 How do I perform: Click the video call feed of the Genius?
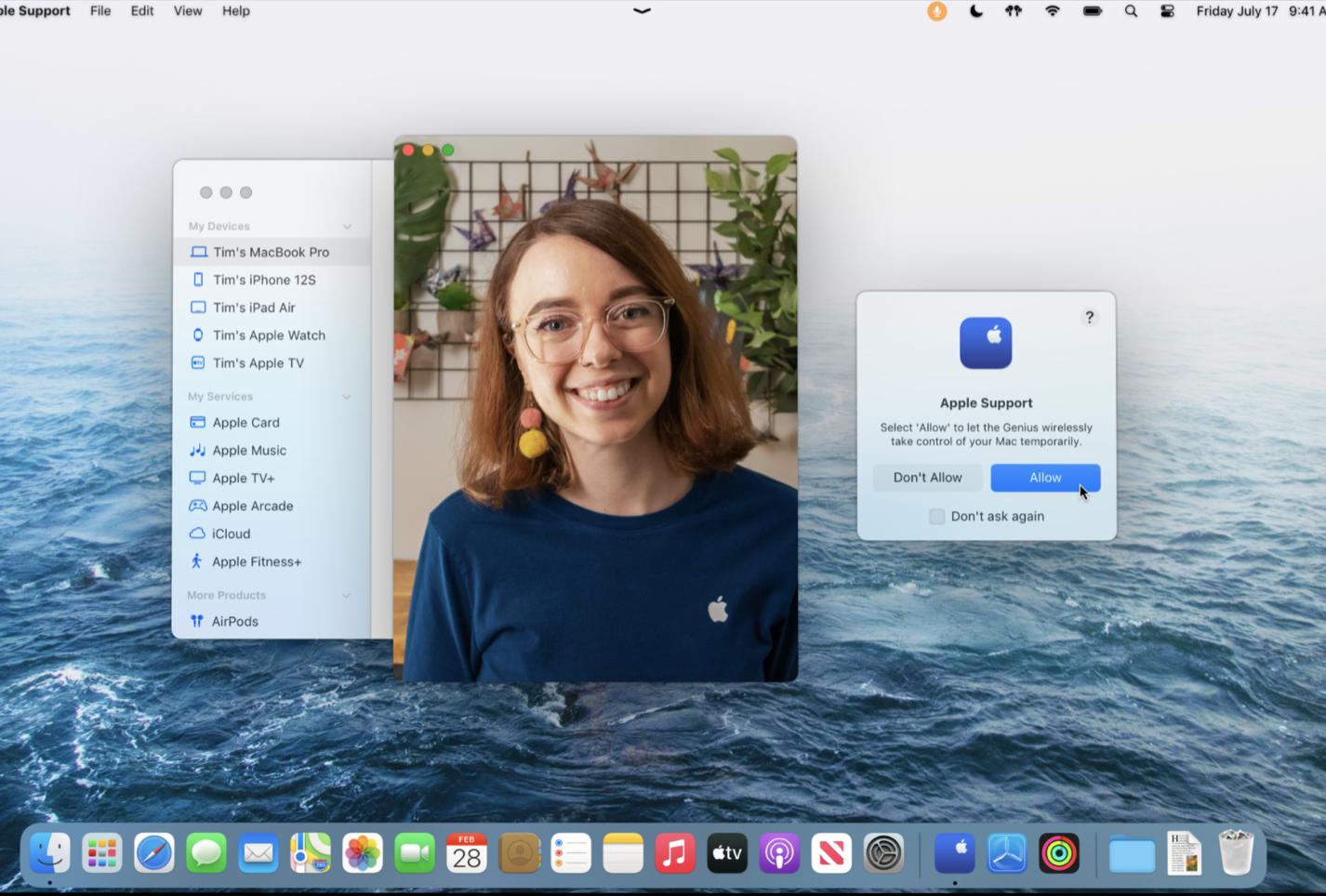click(x=595, y=409)
